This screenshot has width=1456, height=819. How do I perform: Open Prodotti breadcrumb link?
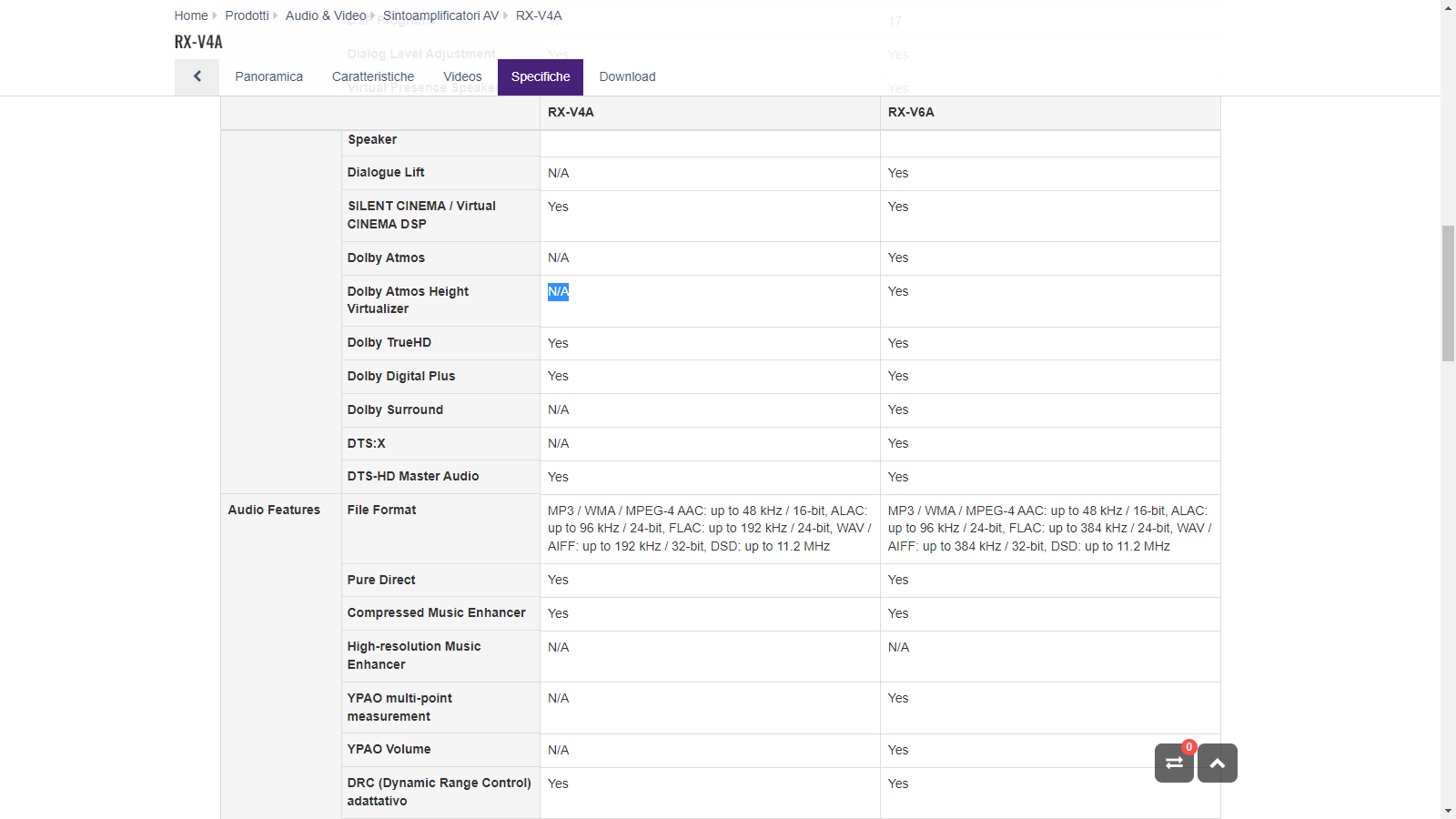point(247,15)
